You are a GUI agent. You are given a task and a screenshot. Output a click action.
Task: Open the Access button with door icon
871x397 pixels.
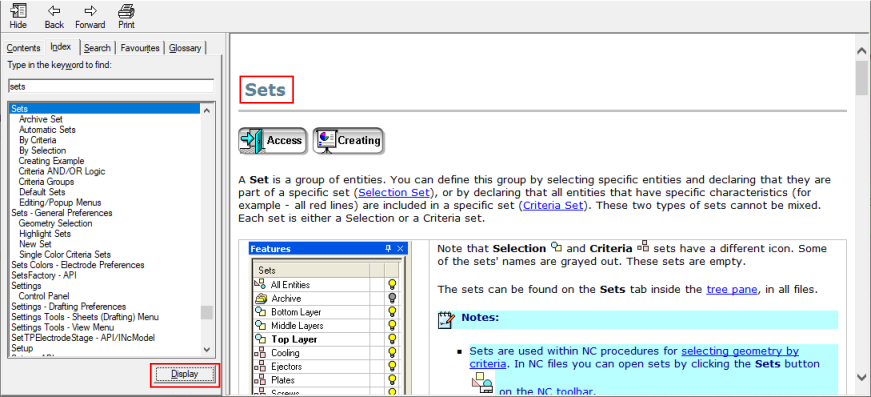pos(272,140)
